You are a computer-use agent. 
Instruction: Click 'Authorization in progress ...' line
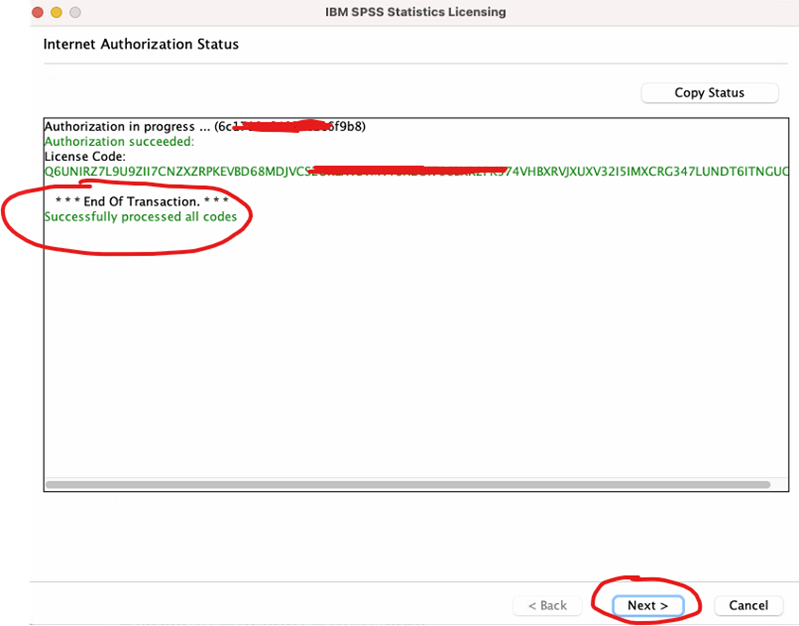click(205, 126)
